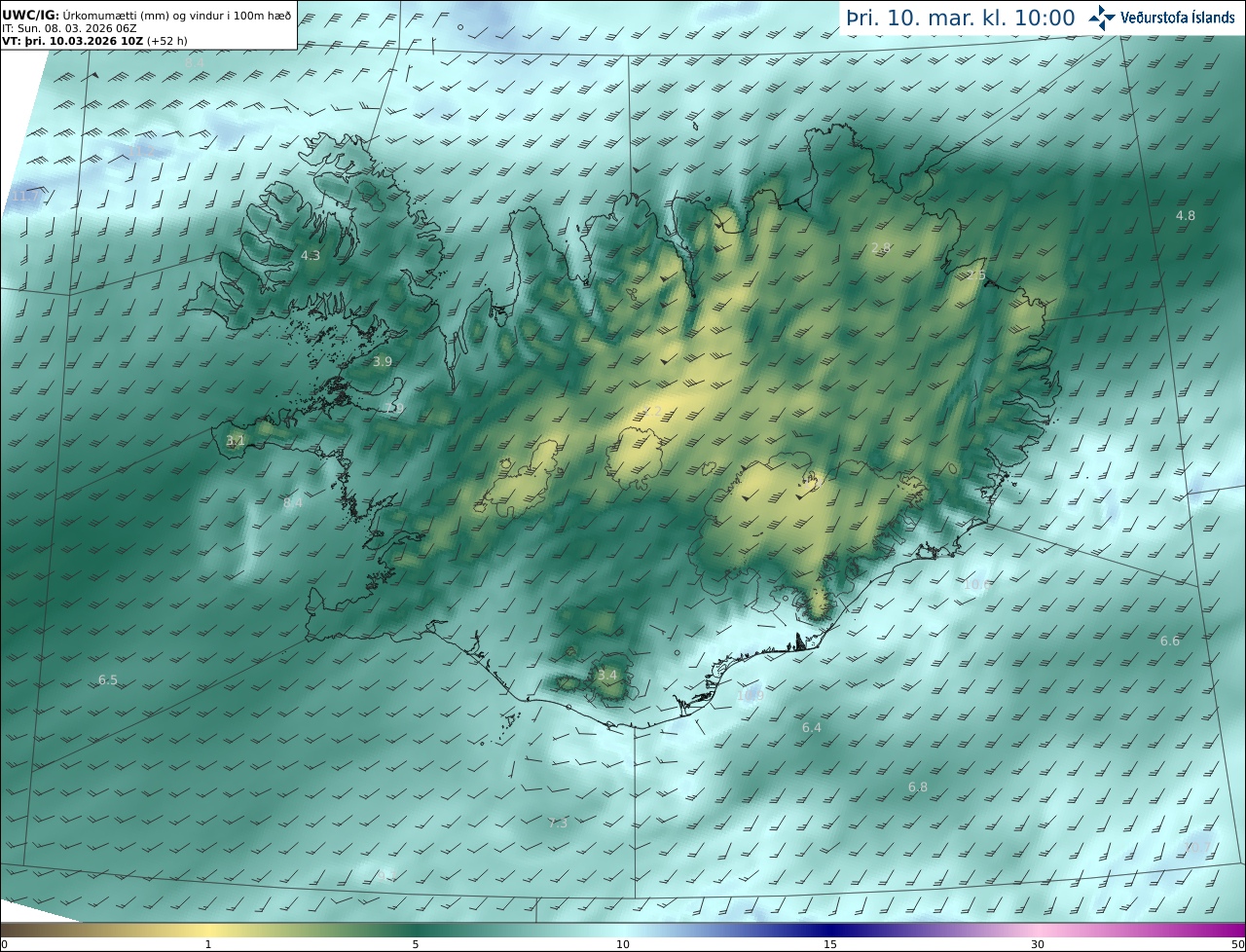Image resolution: width=1246 pixels, height=952 pixels.
Task: Click the 3.1 value on the western peninsula
Action: pyautogui.click(x=236, y=441)
